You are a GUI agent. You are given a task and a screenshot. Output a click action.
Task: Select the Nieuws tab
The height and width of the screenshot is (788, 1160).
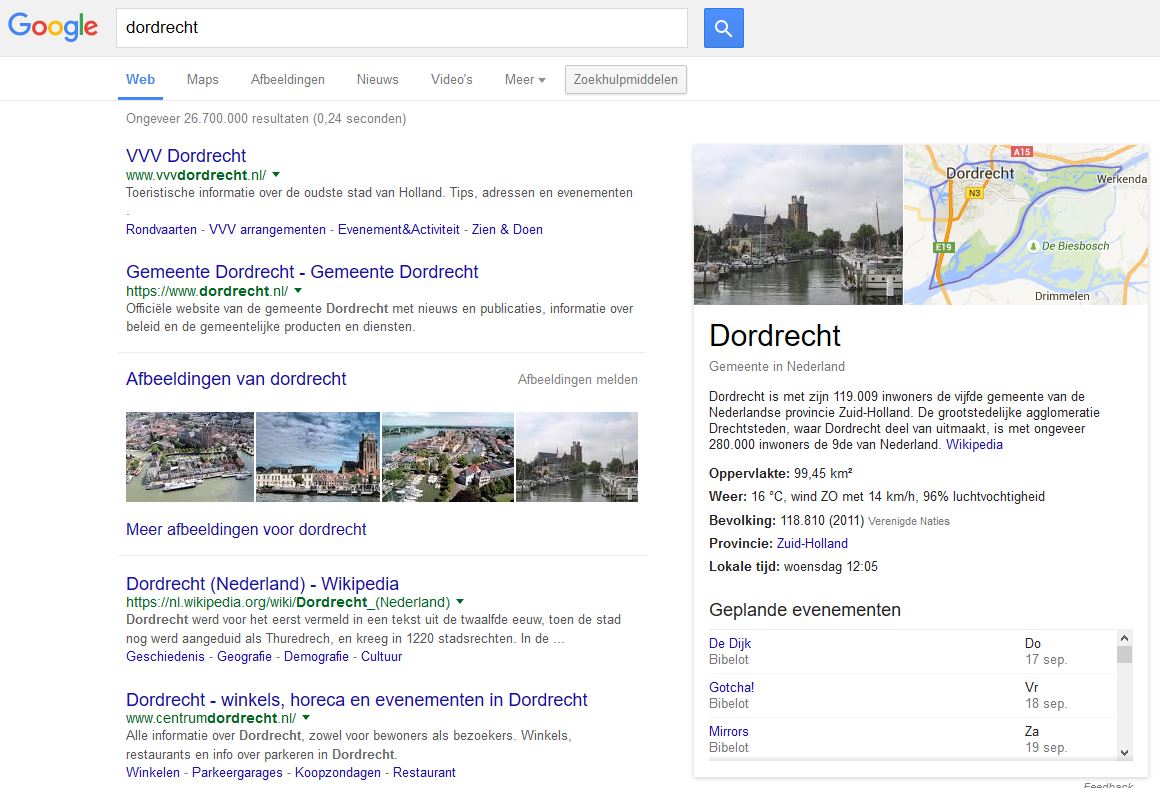(x=377, y=80)
